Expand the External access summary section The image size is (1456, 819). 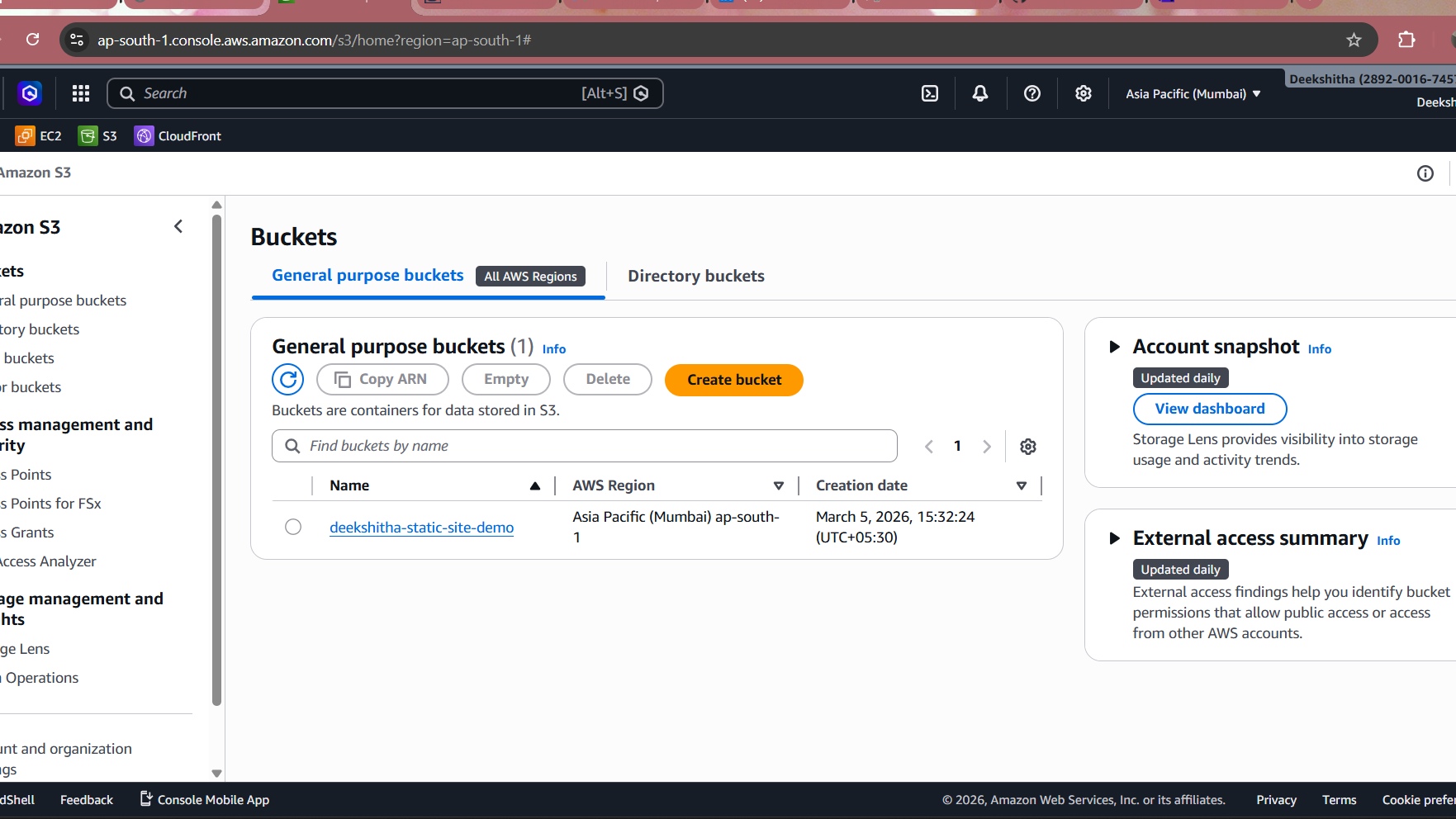click(1114, 538)
